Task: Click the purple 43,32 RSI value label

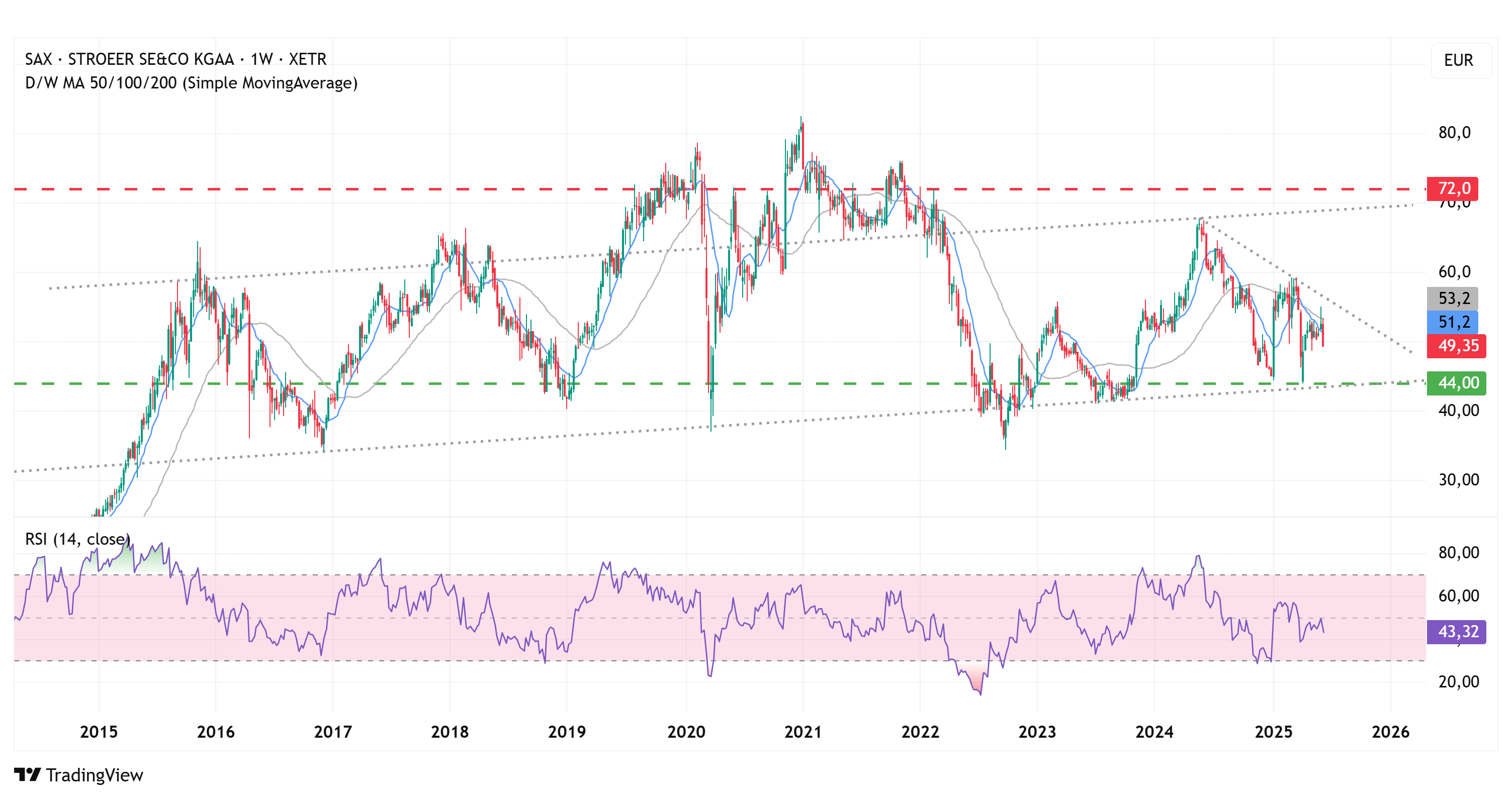Action: tap(1456, 632)
